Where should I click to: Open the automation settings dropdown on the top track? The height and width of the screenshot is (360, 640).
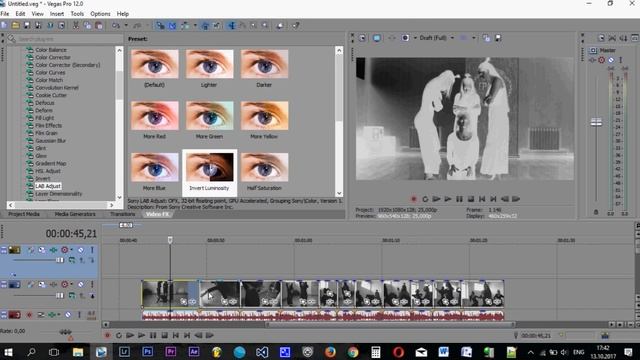[72, 250]
